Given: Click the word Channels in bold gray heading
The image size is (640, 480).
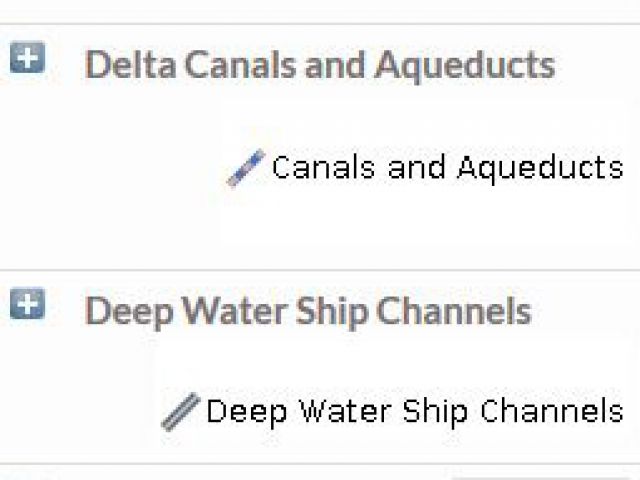Looking at the screenshot, I should click(x=454, y=310).
